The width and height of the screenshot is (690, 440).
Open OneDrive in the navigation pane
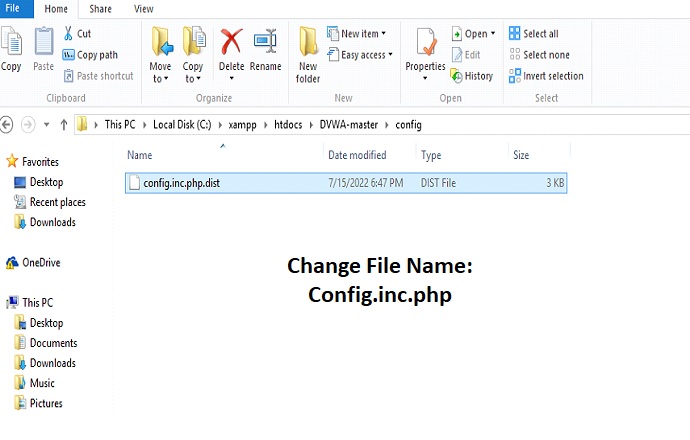[33, 263]
